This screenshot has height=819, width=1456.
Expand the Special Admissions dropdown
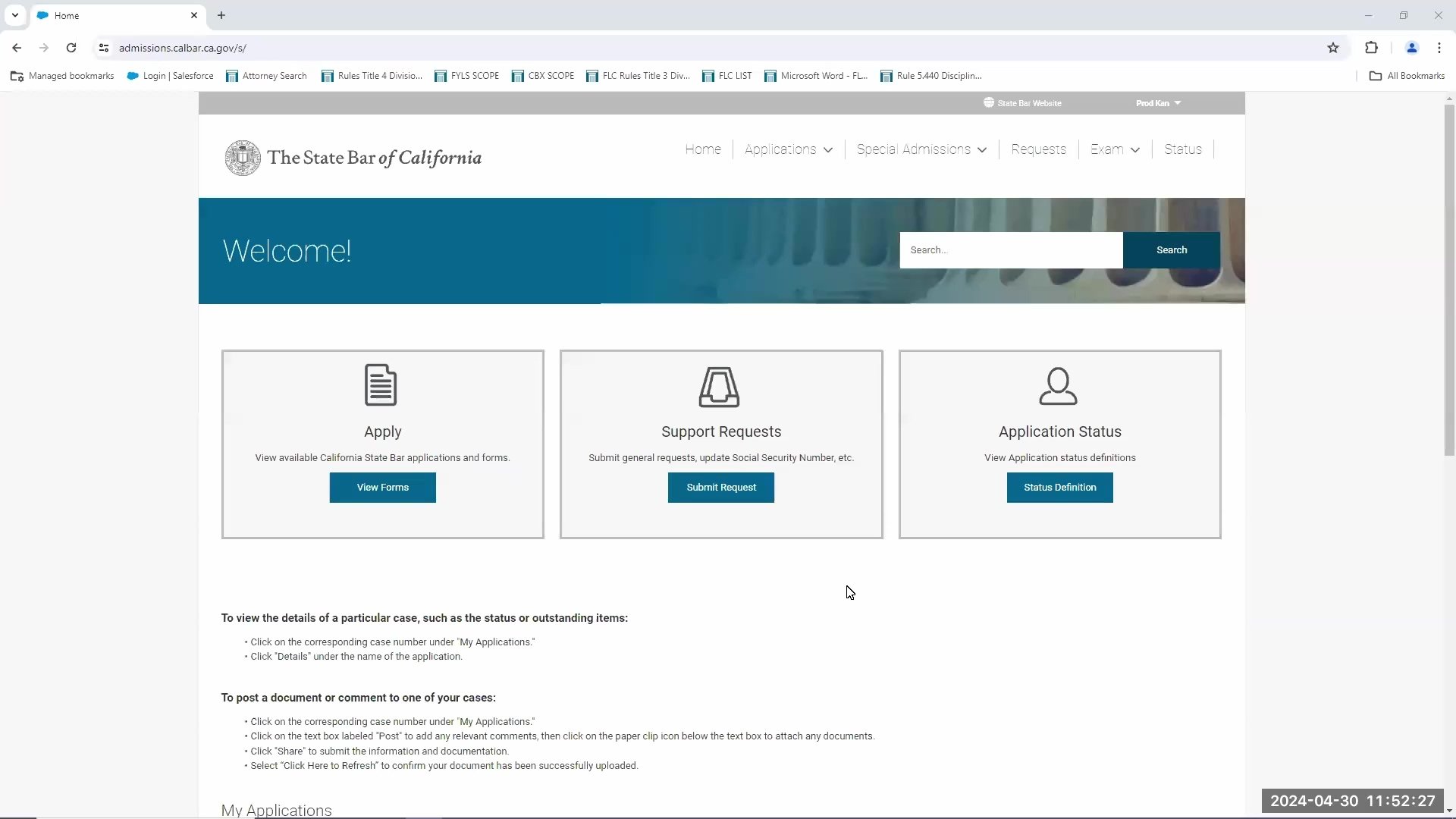[921, 149]
